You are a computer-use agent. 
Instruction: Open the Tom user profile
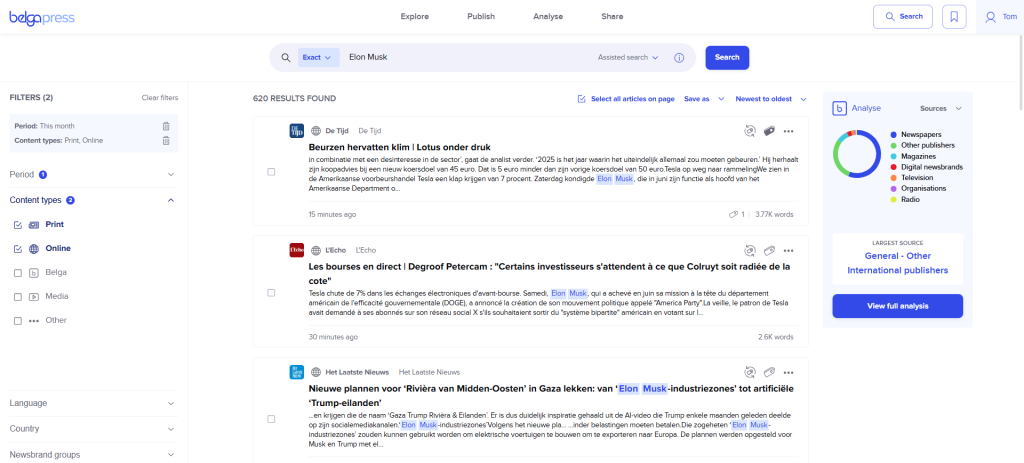(x=1002, y=16)
